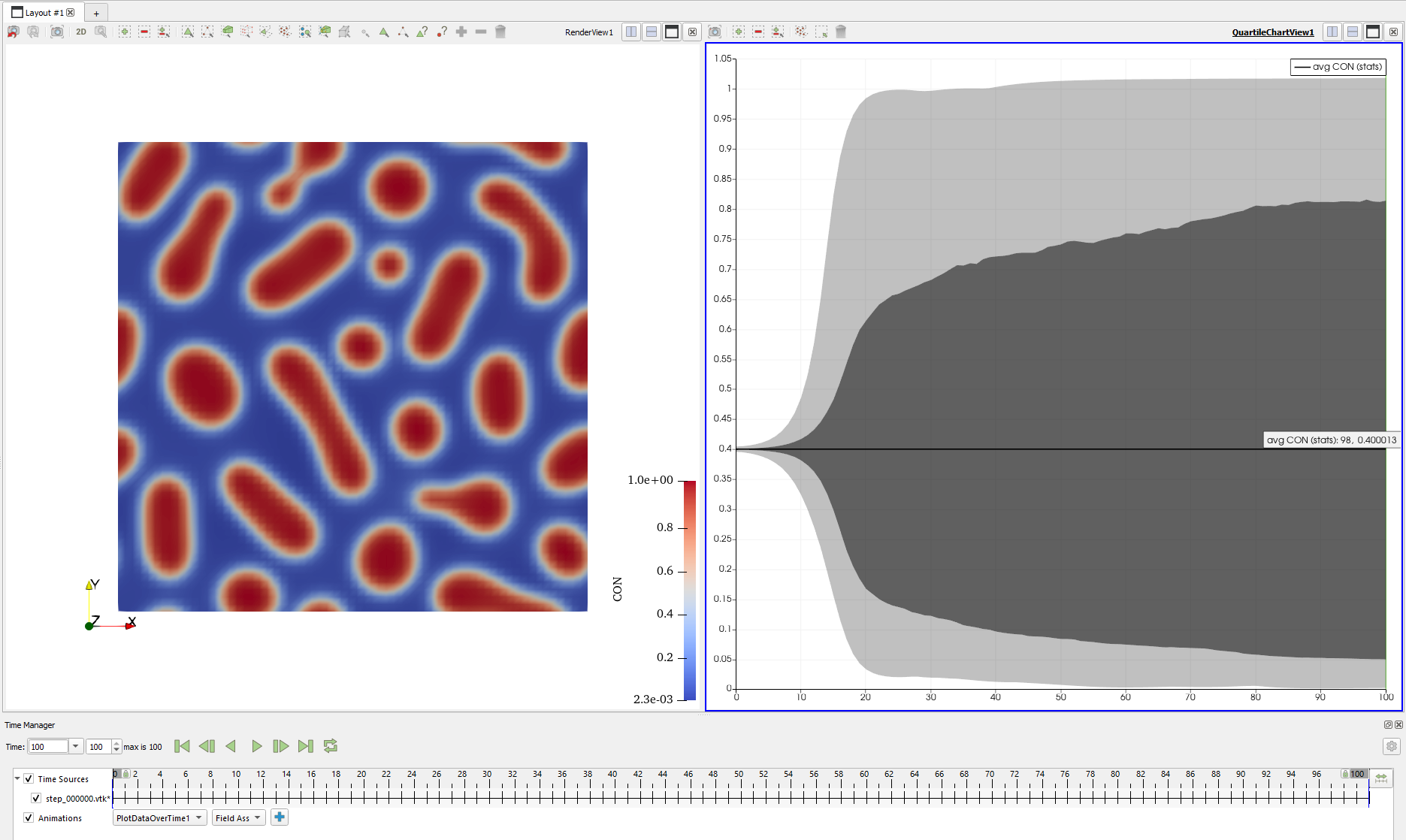Image resolution: width=1406 pixels, height=840 pixels.
Task: Click camera redo in RenderView toolbar
Action: (x=33, y=32)
